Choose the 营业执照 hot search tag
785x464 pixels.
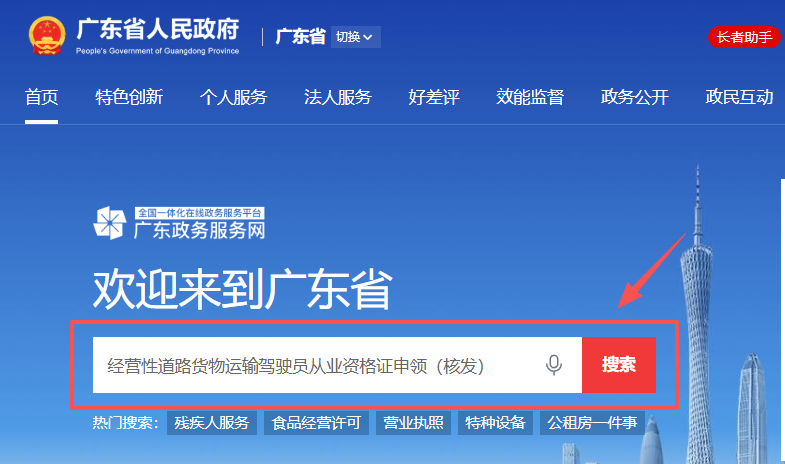point(413,422)
